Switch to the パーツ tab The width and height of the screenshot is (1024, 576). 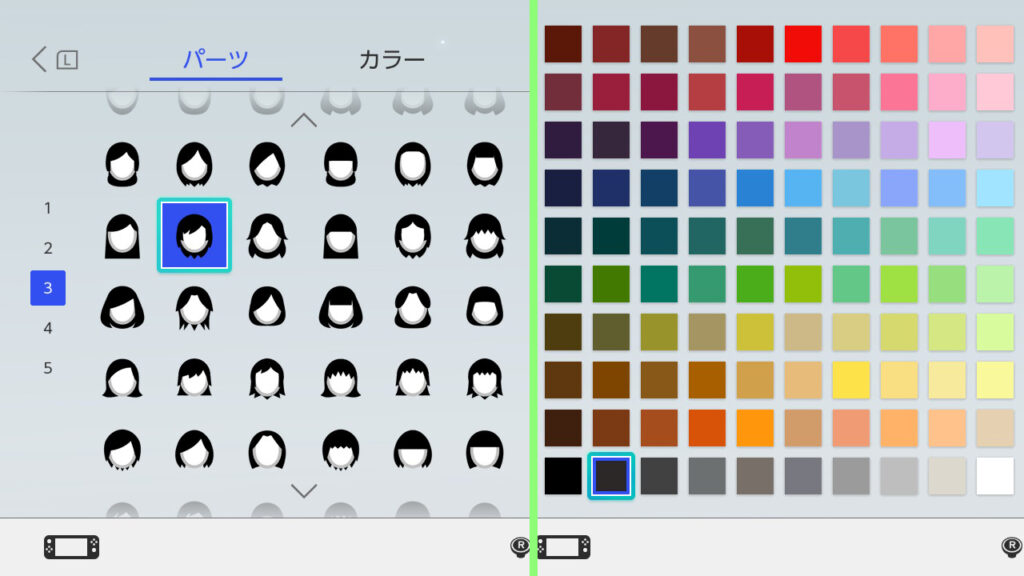[216, 59]
